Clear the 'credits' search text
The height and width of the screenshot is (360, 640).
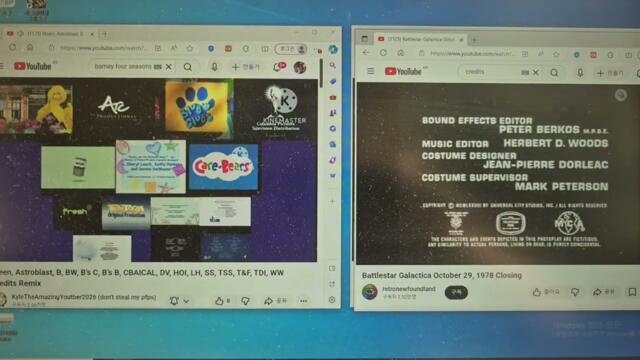(536, 72)
